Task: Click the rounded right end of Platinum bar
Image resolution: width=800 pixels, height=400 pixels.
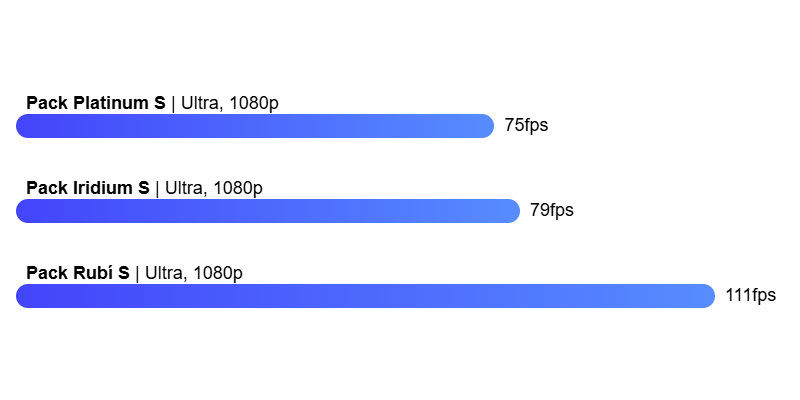Action: coord(487,126)
